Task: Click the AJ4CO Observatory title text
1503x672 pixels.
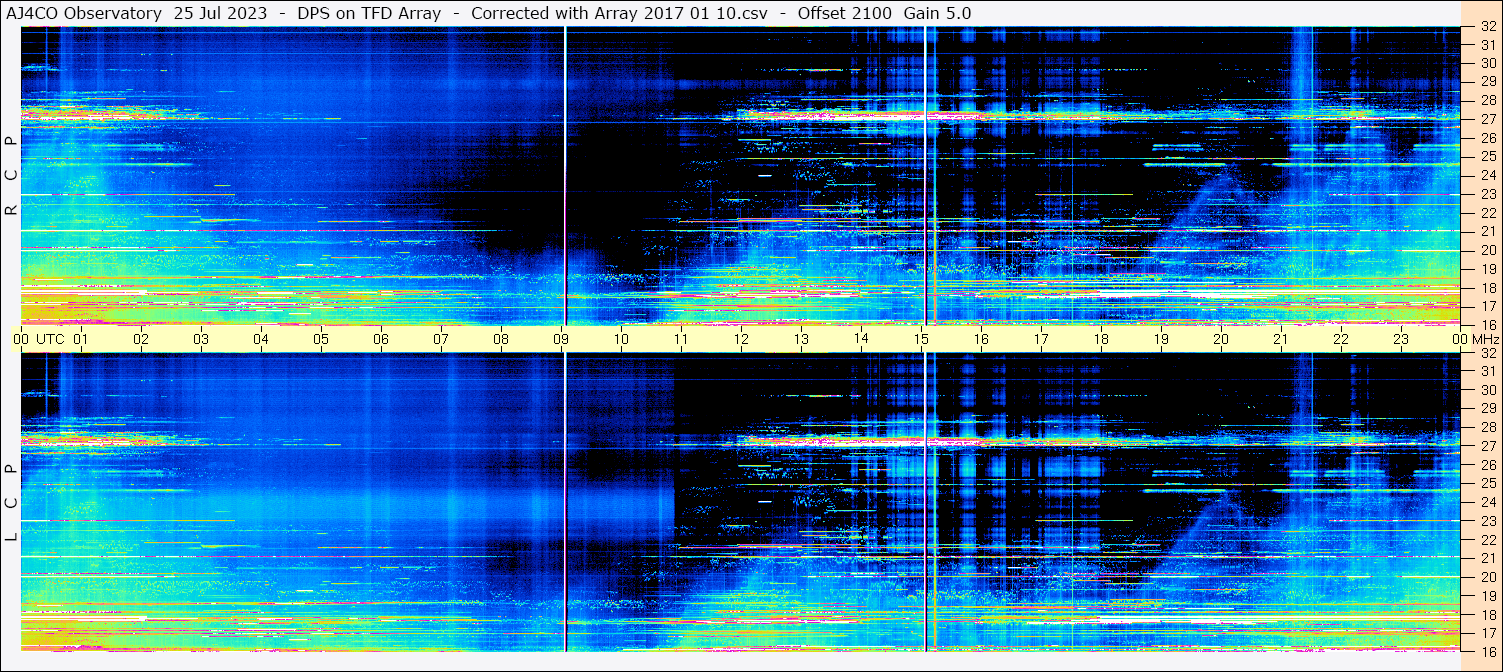Action: 84,13
